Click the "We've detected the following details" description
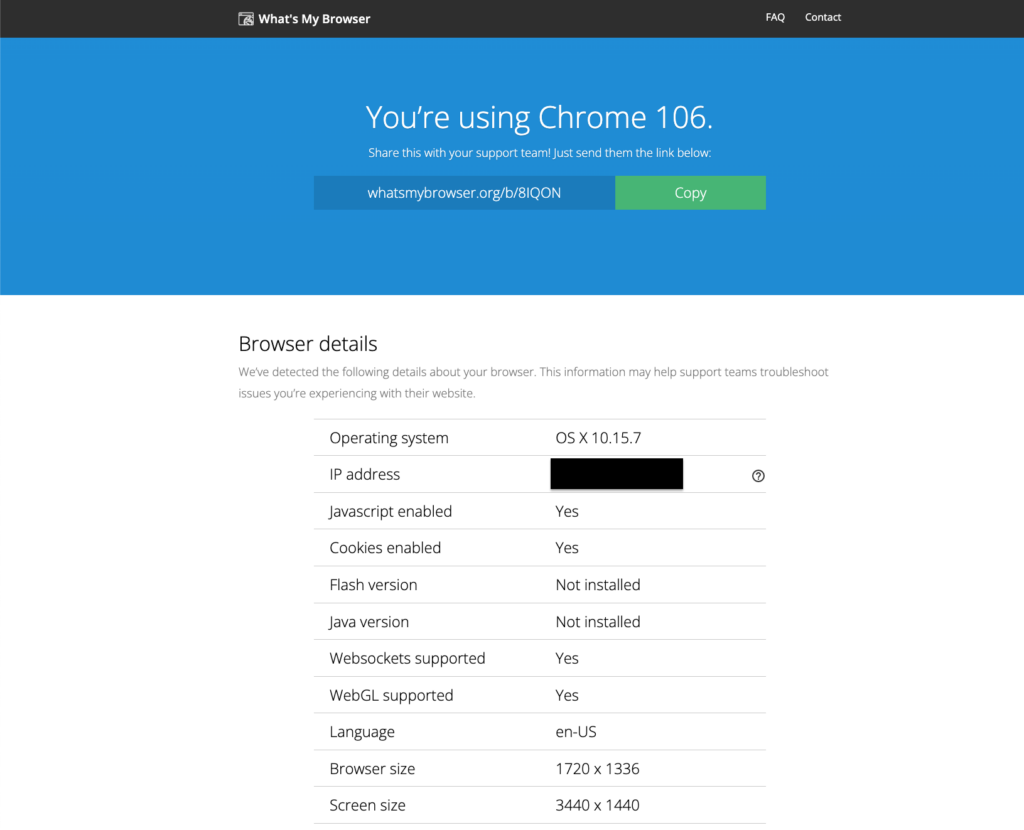1024x830 pixels. [533, 383]
